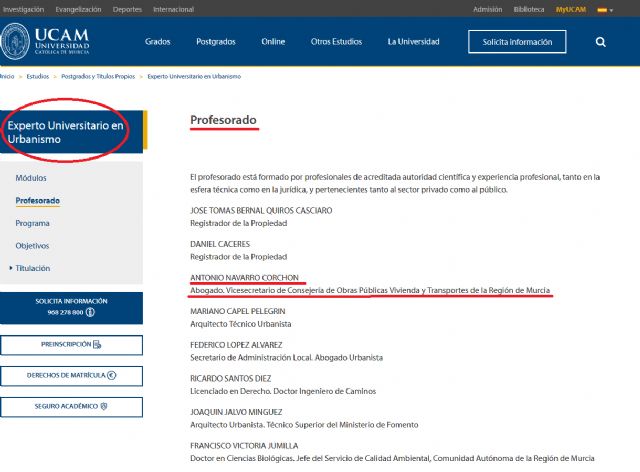Click Postgrados y Títulos Propios breadcrumb
This screenshot has height=472, width=640.
(98, 76)
